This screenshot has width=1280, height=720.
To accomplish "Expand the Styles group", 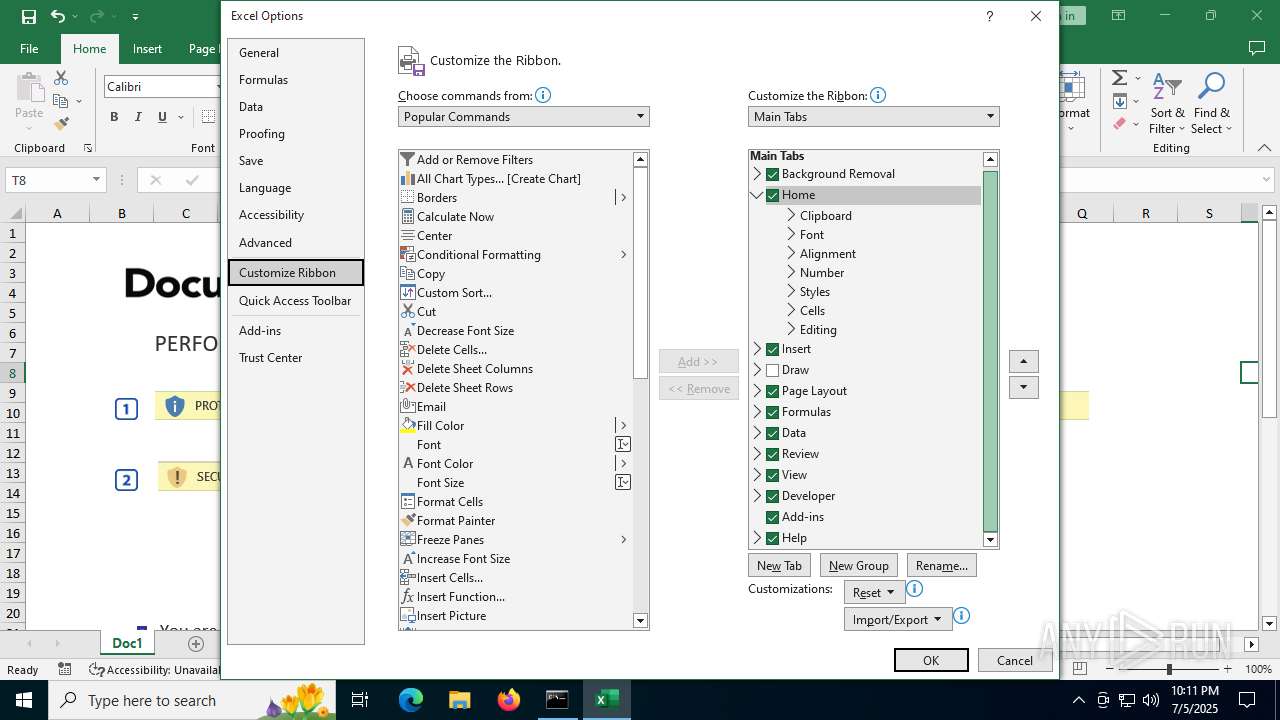I will point(791,291).
